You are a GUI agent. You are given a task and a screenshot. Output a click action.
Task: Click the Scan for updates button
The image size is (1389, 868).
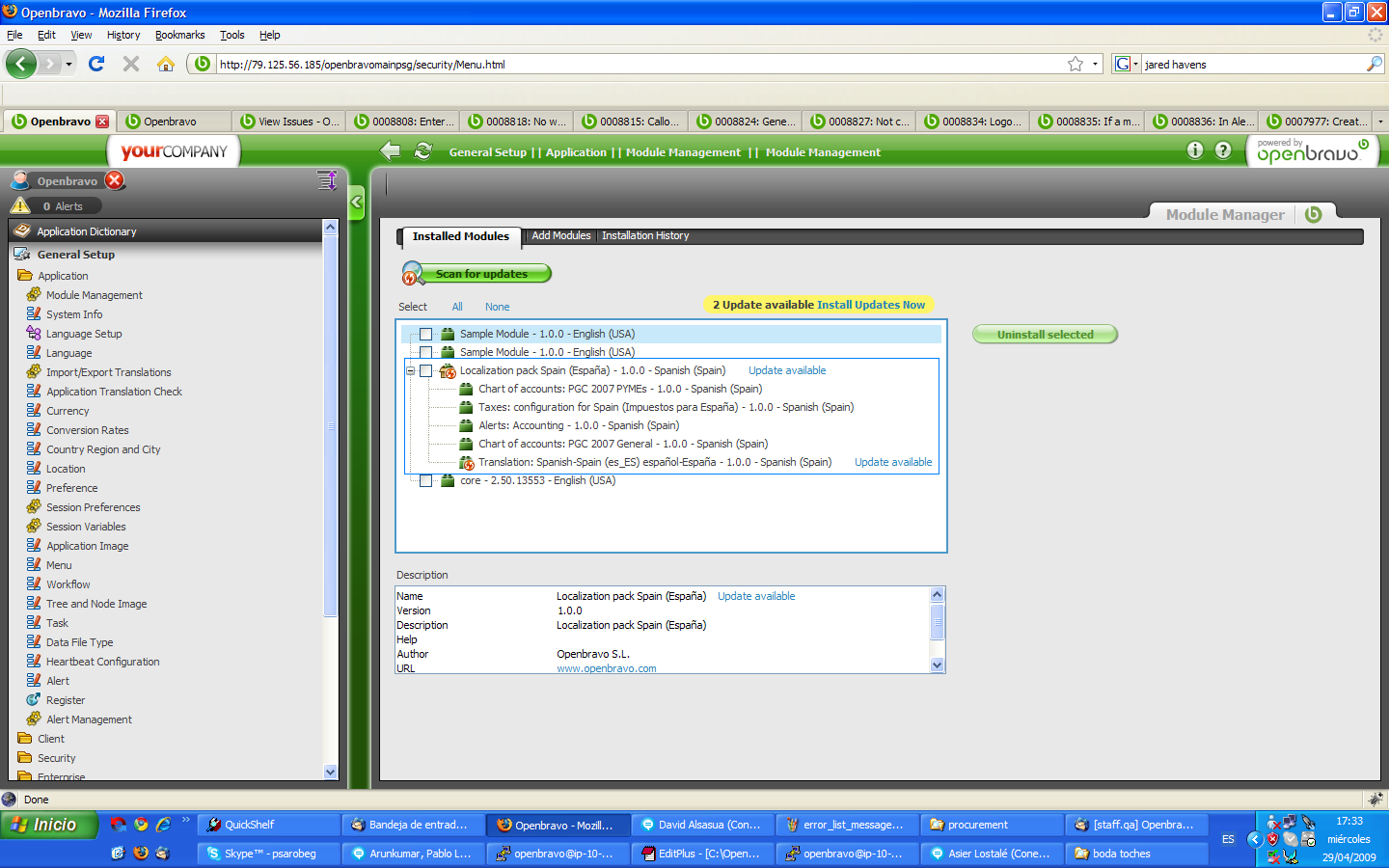pos(481,274)
